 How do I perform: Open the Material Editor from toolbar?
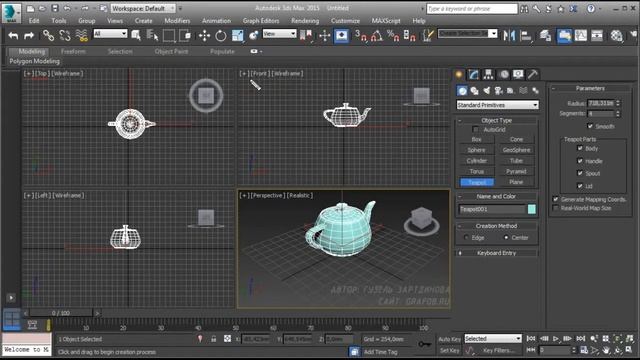coord(616,36)
